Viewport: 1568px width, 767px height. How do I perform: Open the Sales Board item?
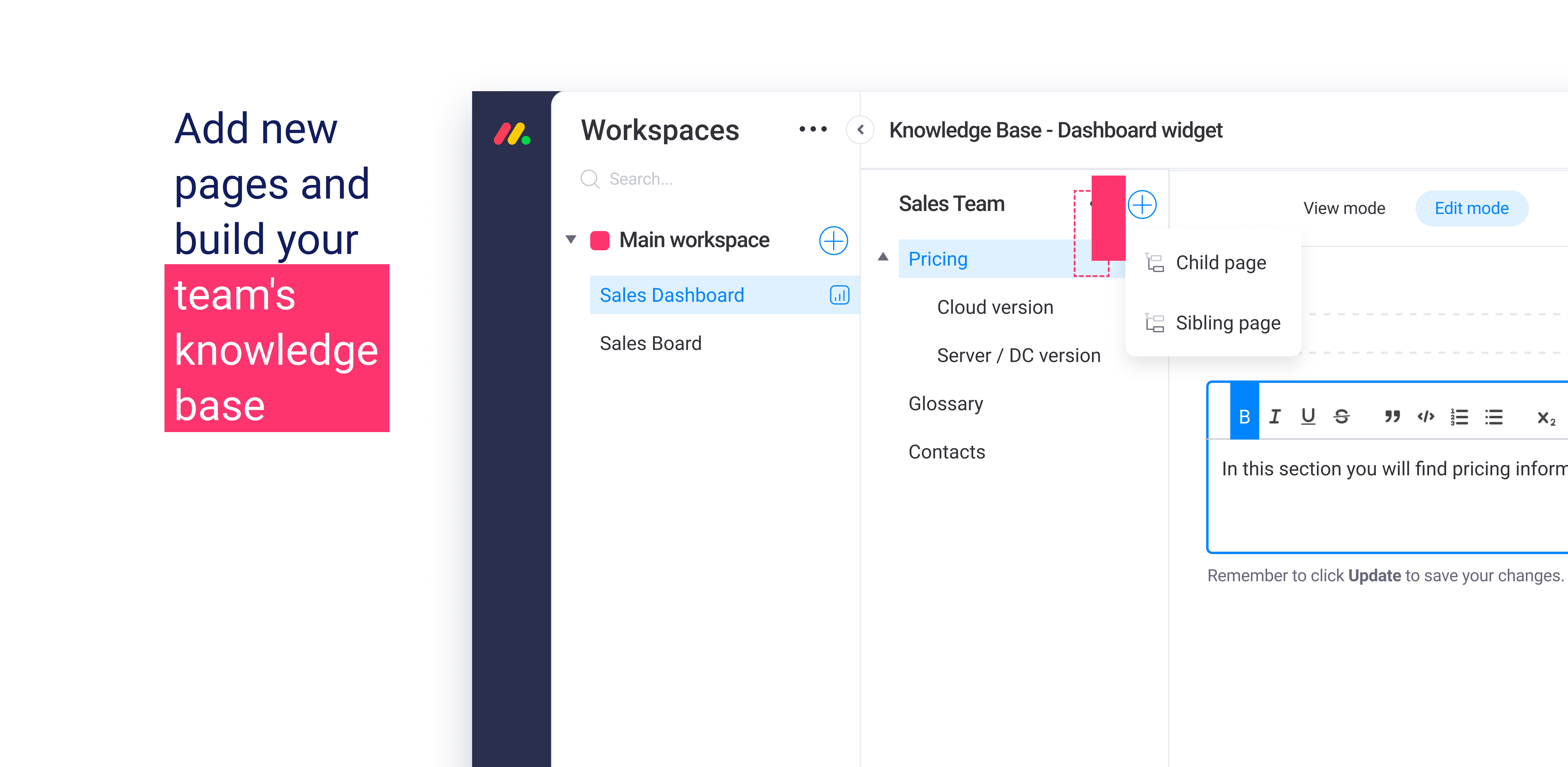(650, 343)
